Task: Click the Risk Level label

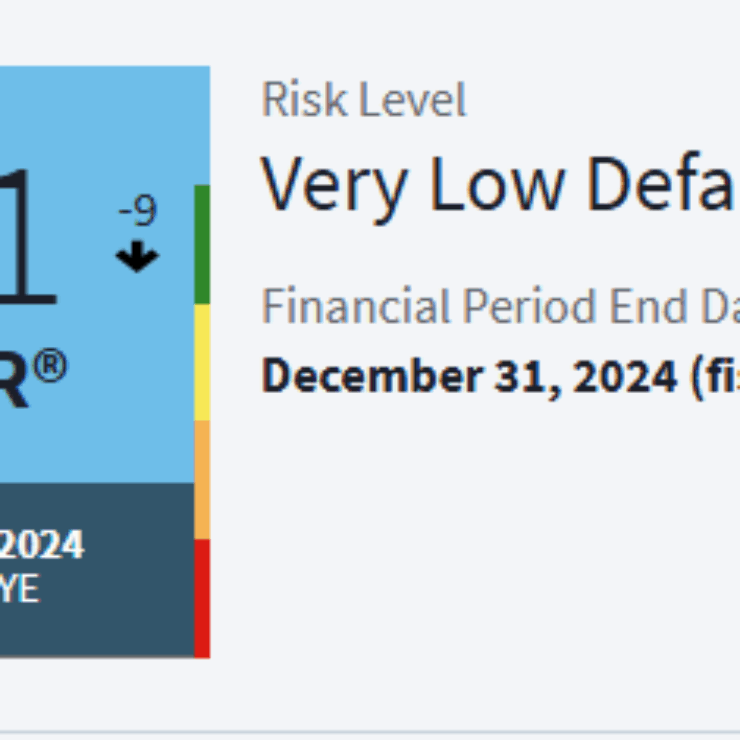Action: 364,100
